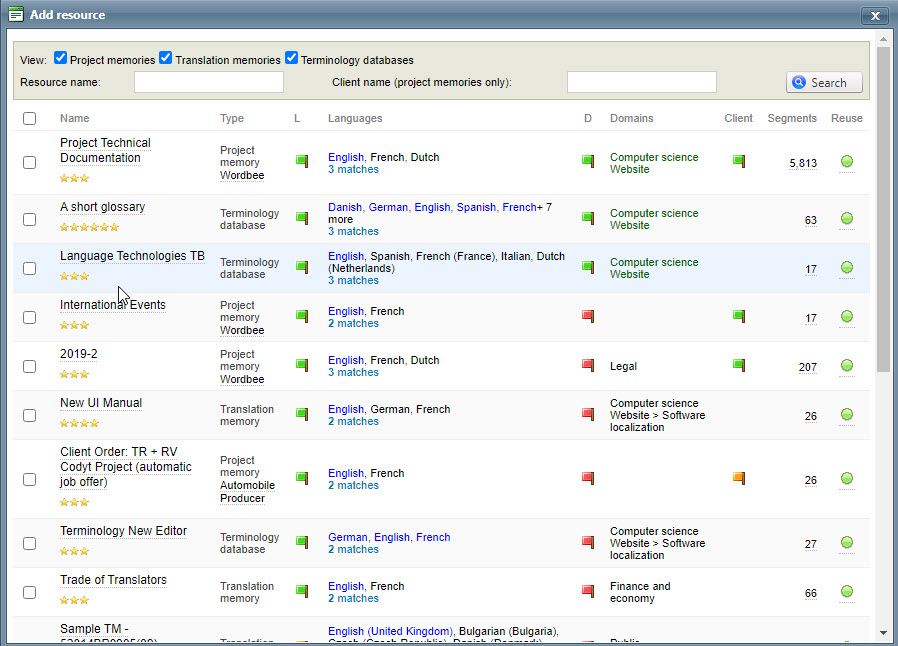Open the Terminology New Editor resource

click(123, 531)
